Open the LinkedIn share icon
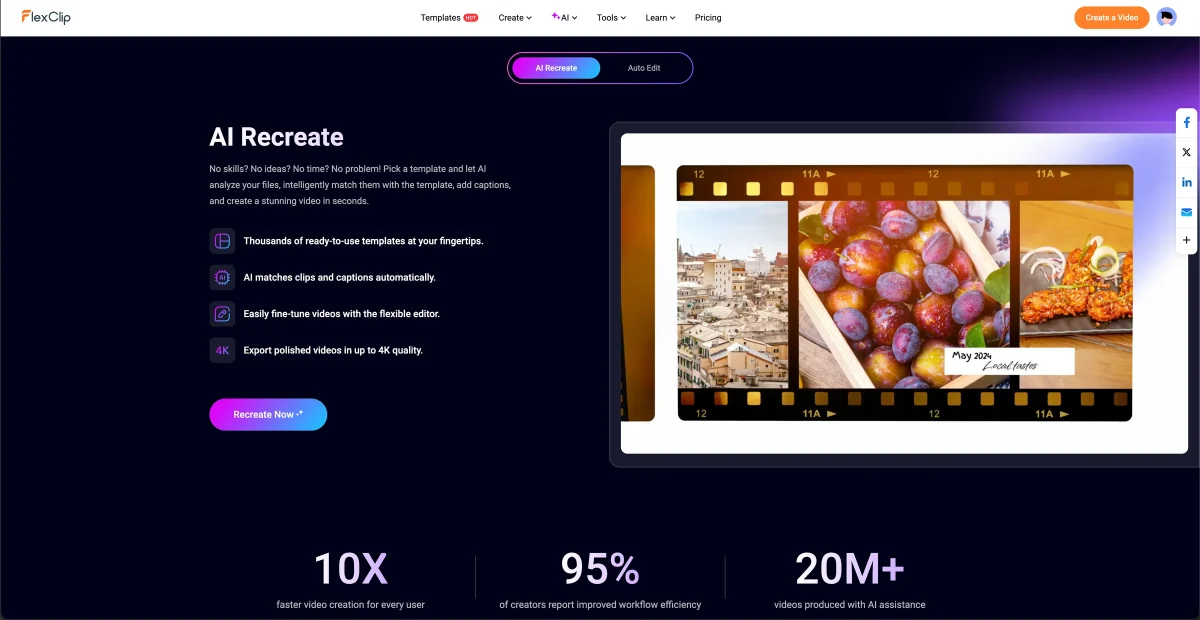The width and height of the screenshot is (1200, 620). [x=1186, y=182]
